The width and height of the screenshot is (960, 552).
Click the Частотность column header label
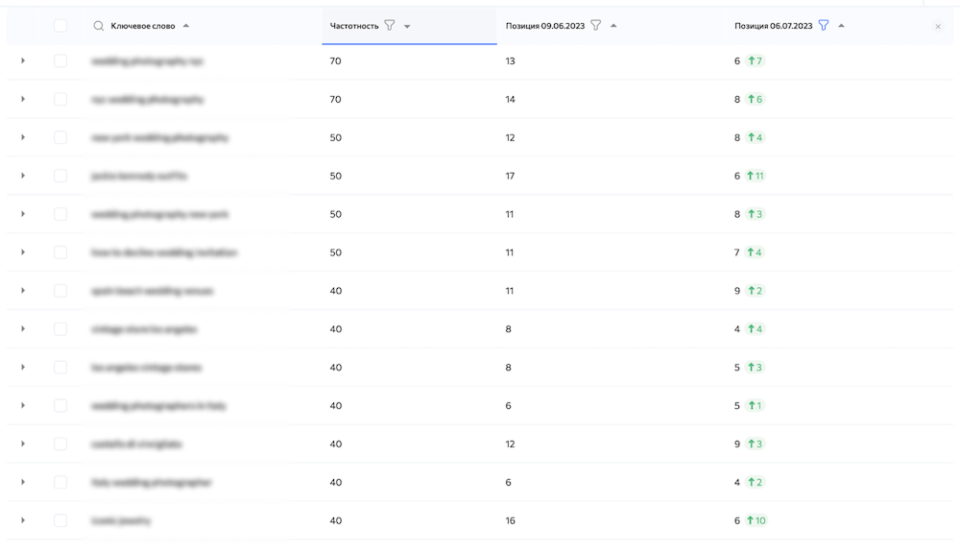pyautogui.click(x=354, y=26)
